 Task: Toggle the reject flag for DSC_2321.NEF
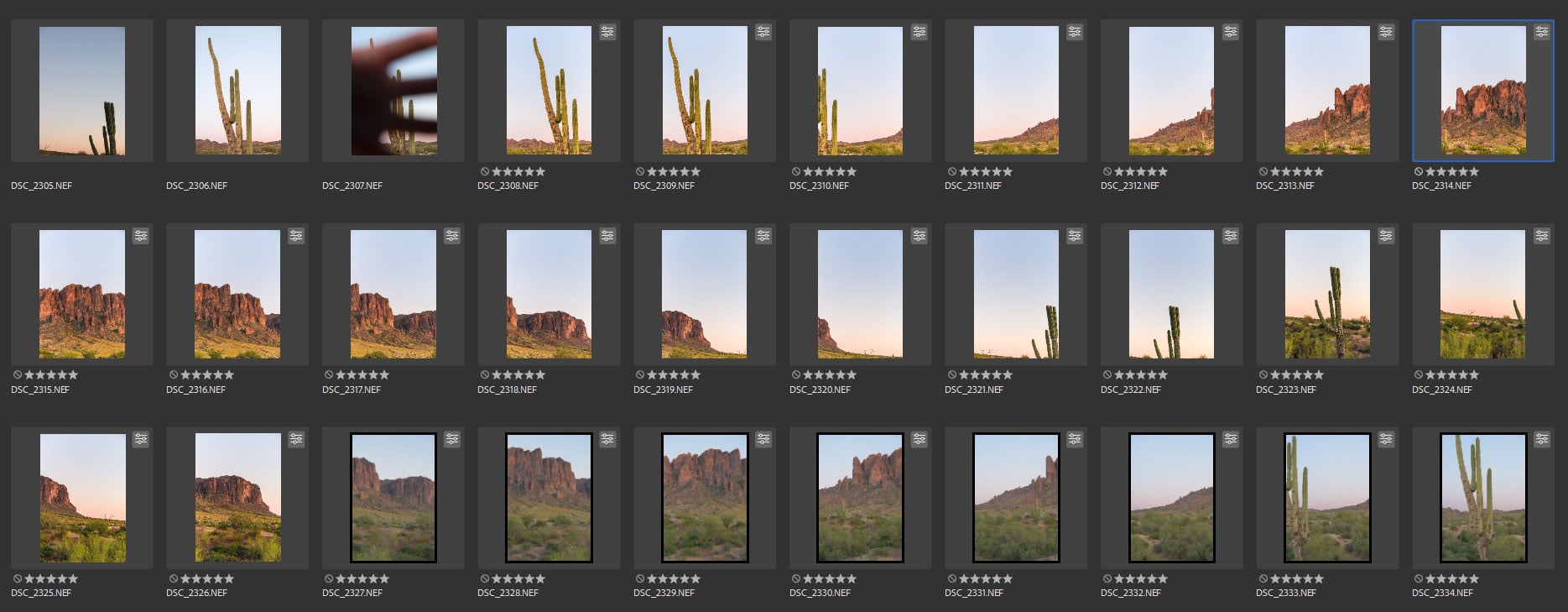click(952, 375)
